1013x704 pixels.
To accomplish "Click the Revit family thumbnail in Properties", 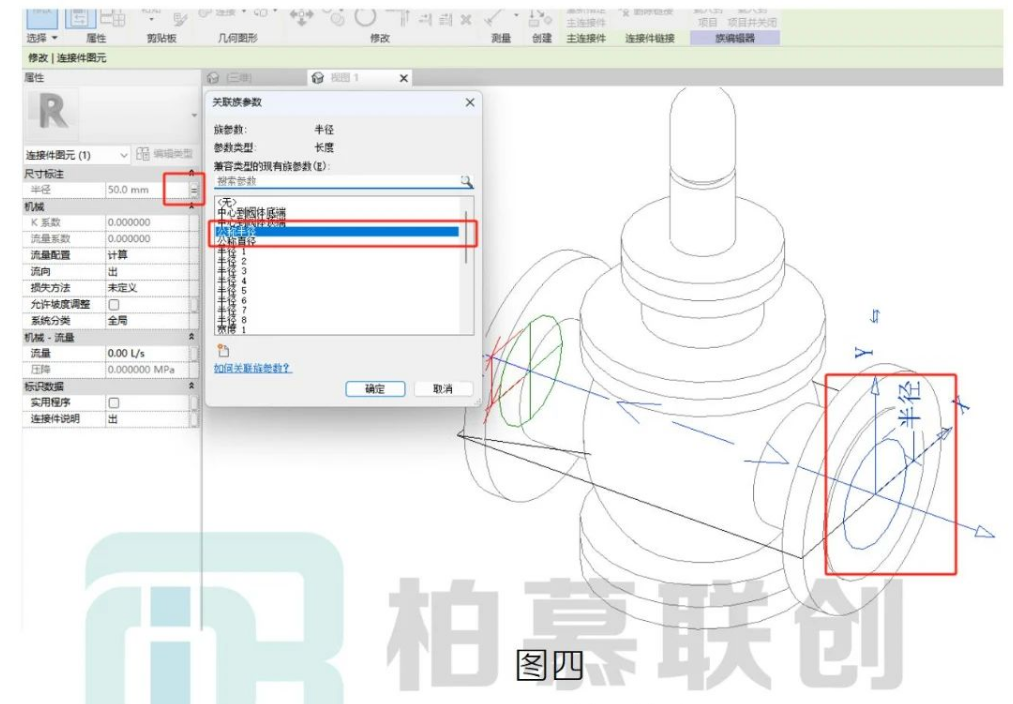I will [52, 114].
